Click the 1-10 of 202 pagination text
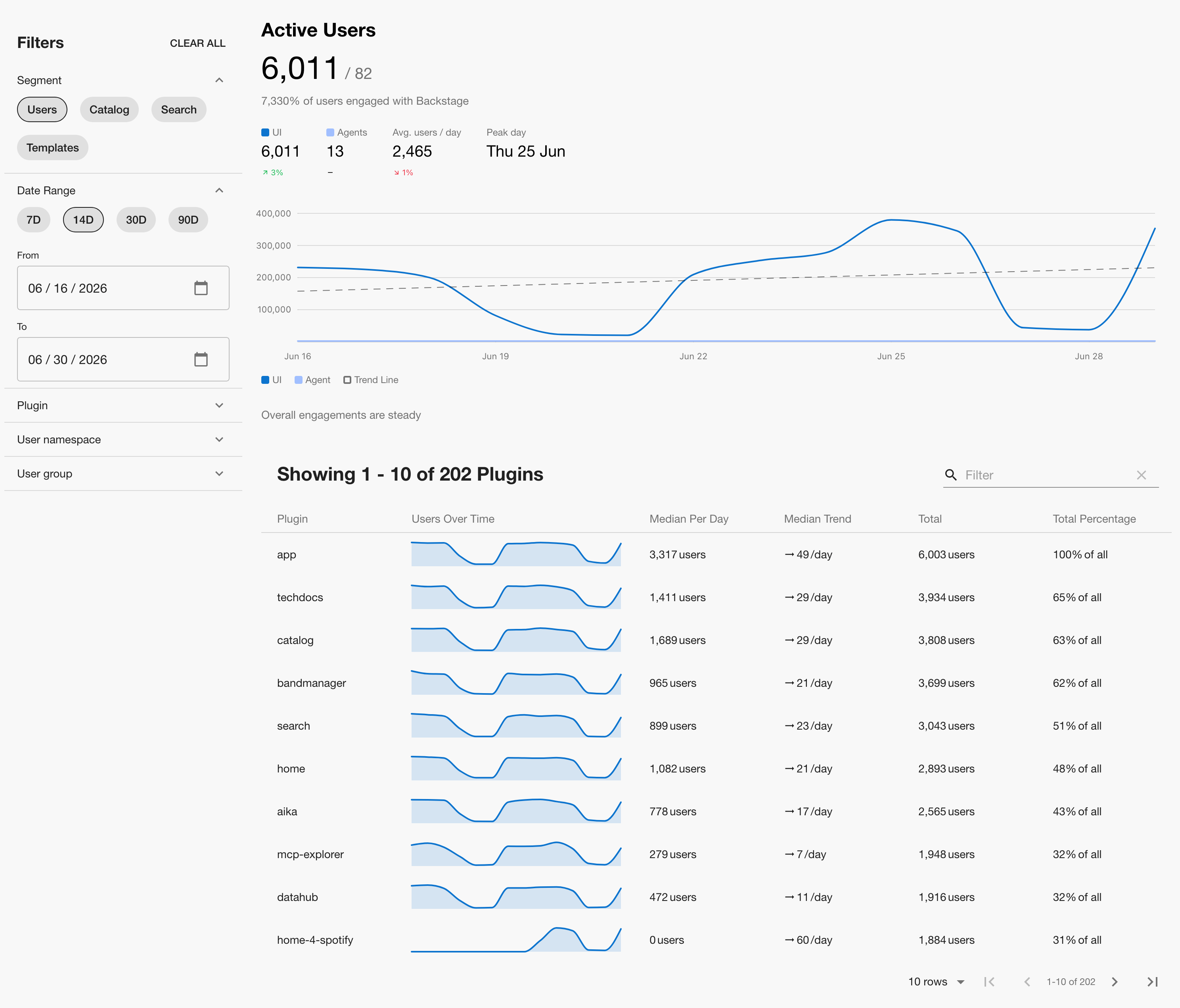1180x1008 pixels. pyautogui.click(x=1071, y=982)
